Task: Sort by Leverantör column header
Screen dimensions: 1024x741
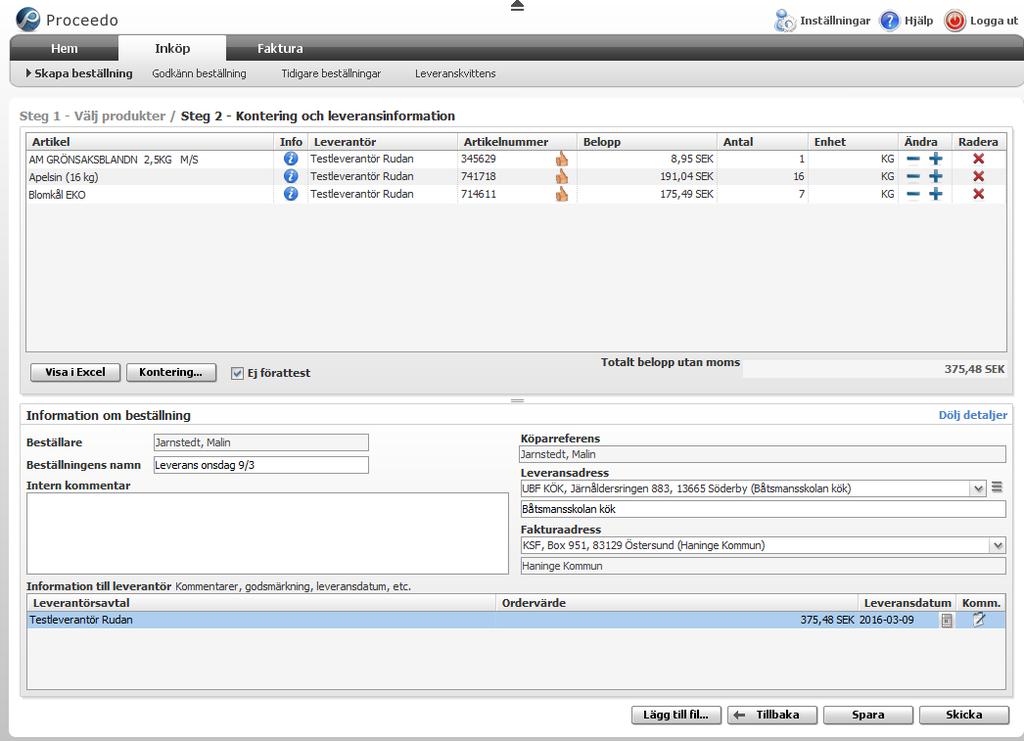Action: tap(382, 142)
